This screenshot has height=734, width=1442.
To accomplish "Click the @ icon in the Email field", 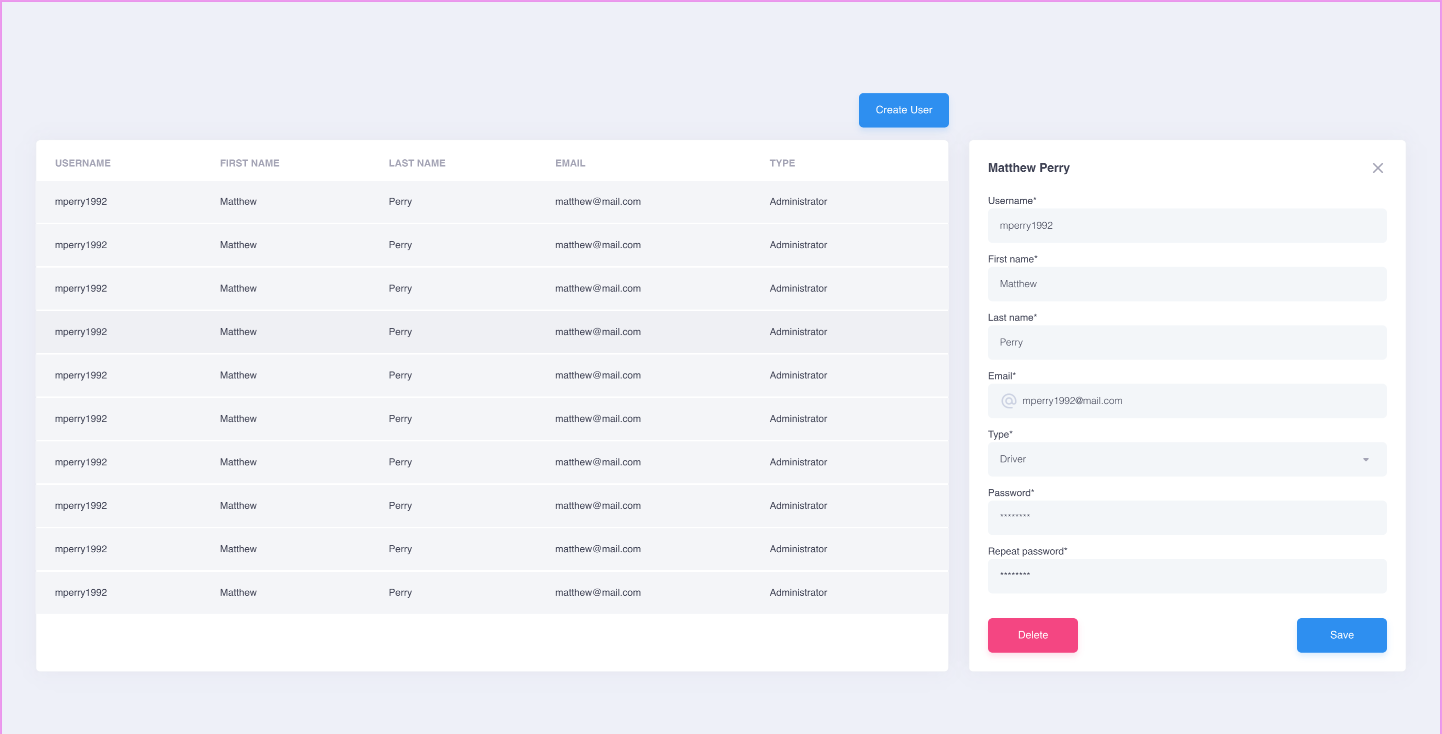I will click(x=1008, y=401).
